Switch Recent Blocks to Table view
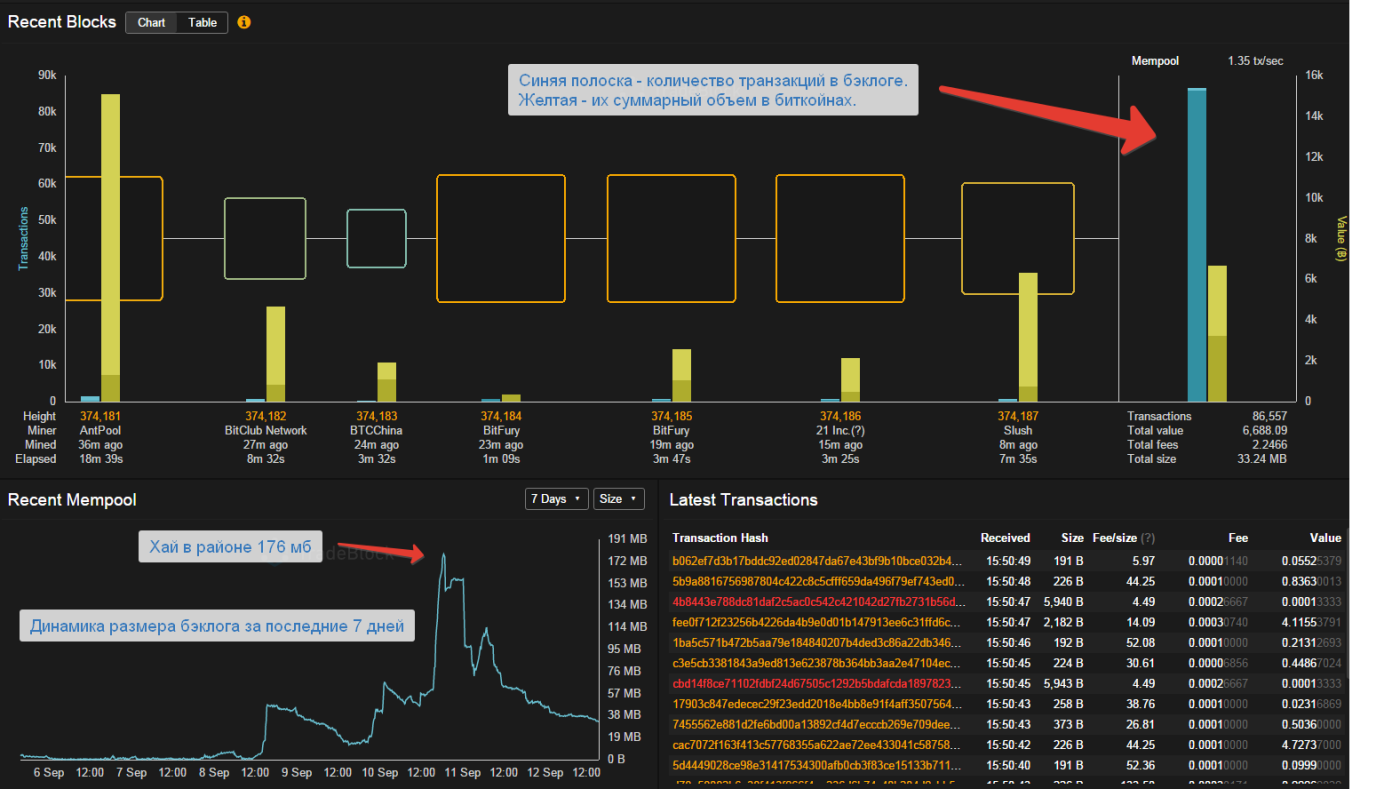 pos(203,22)
